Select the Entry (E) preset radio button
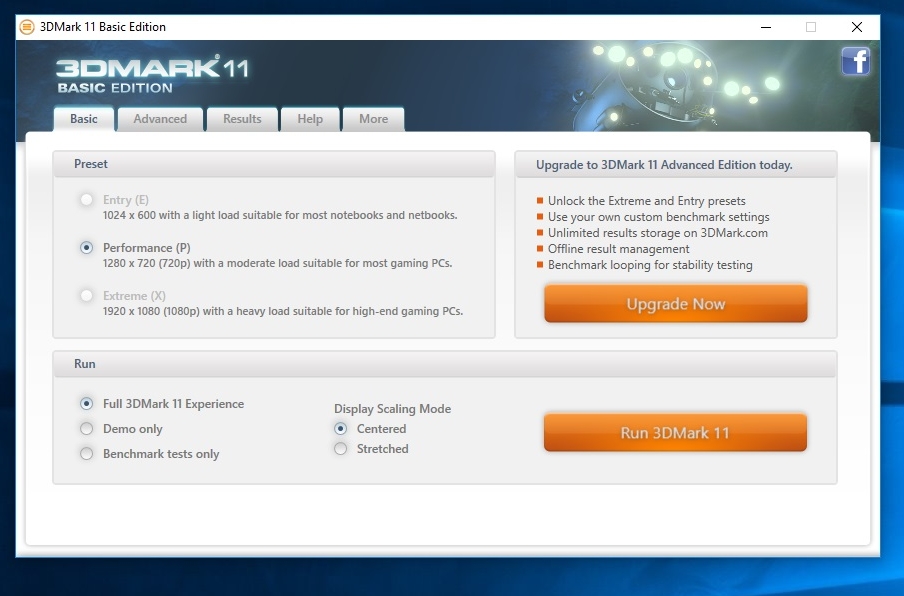The image size is (904, 596). [x=86, y=200]
